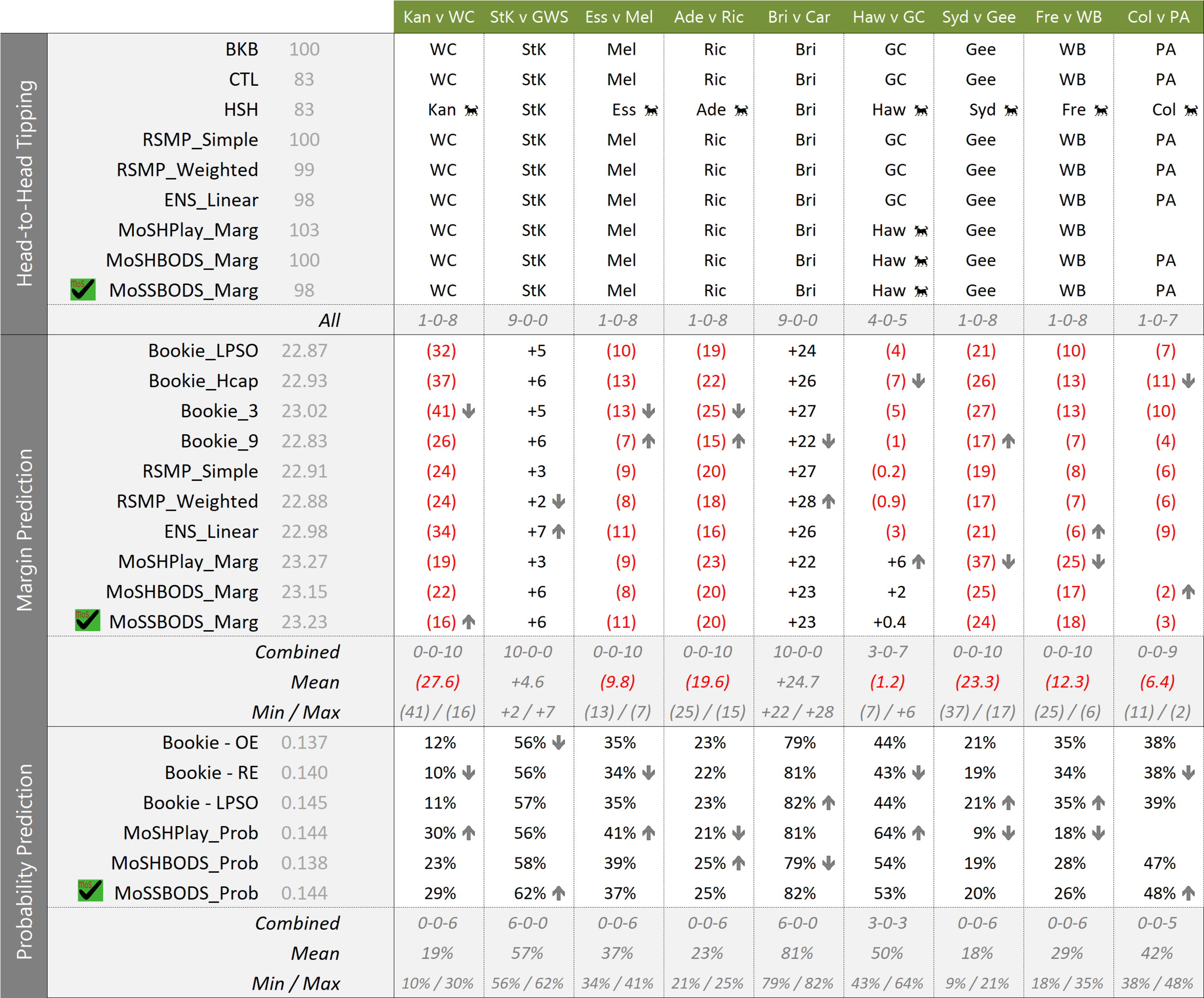1204x998 pixels.
Task: Select the Haw v GC column header
Action: [x=889, y=17]
